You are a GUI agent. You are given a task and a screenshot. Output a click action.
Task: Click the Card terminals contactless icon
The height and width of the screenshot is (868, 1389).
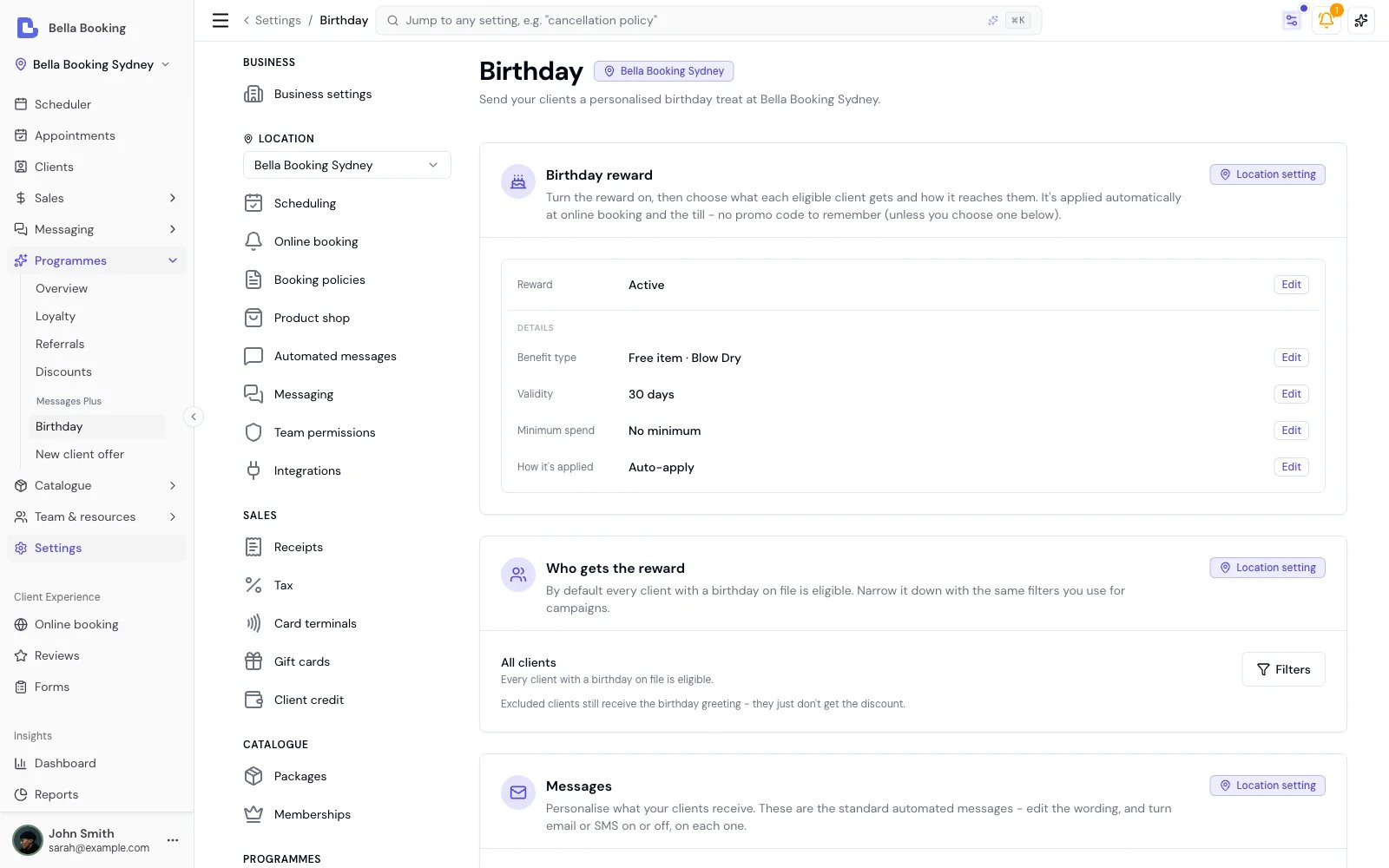click(x=253, y=623)
